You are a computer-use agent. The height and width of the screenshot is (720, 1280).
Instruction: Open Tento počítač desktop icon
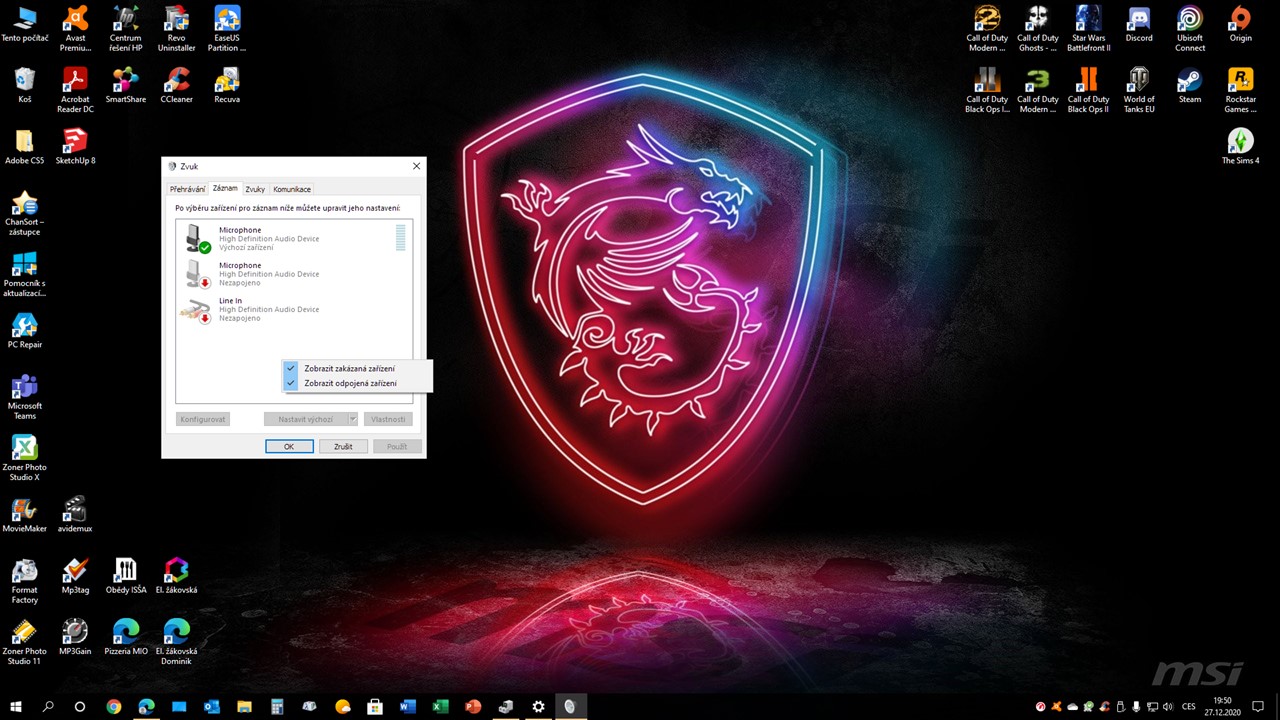(25, 24)
